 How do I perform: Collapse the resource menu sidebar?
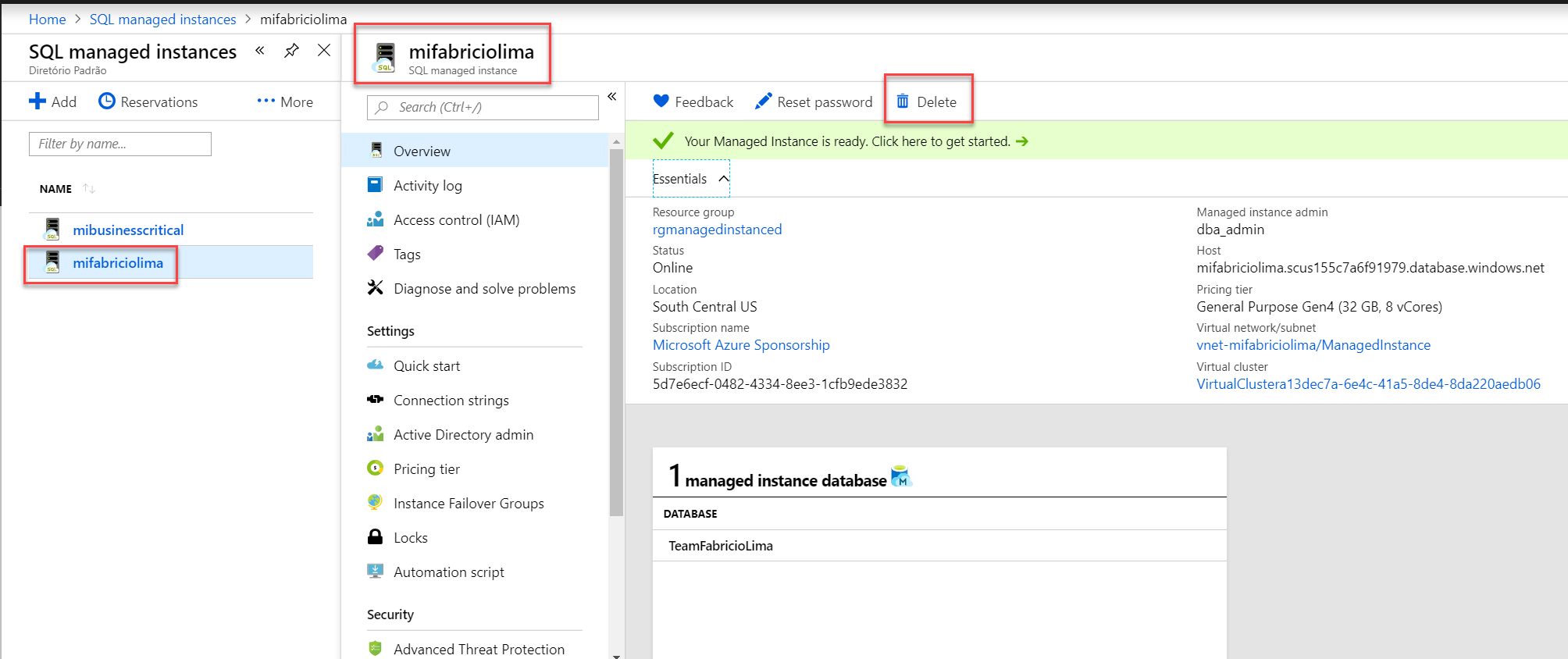click(612, 97)
